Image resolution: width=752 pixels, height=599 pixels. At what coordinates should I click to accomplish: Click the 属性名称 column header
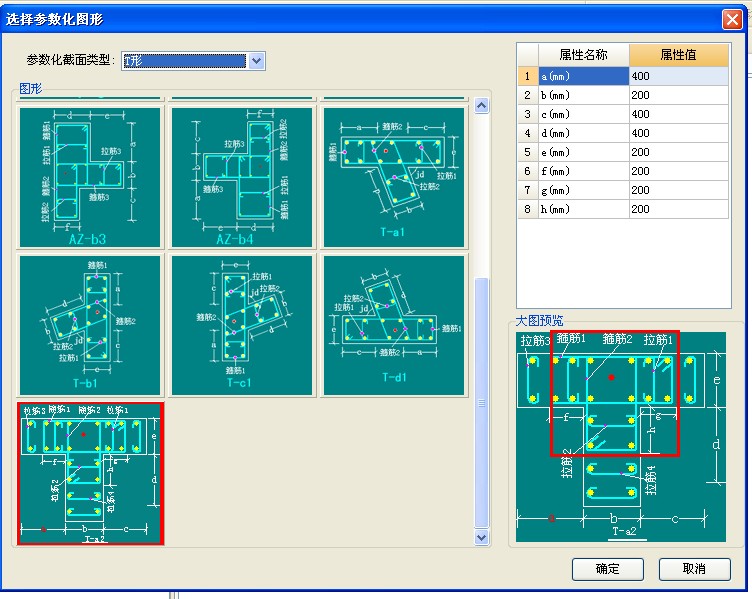click(x=584, y=55)
